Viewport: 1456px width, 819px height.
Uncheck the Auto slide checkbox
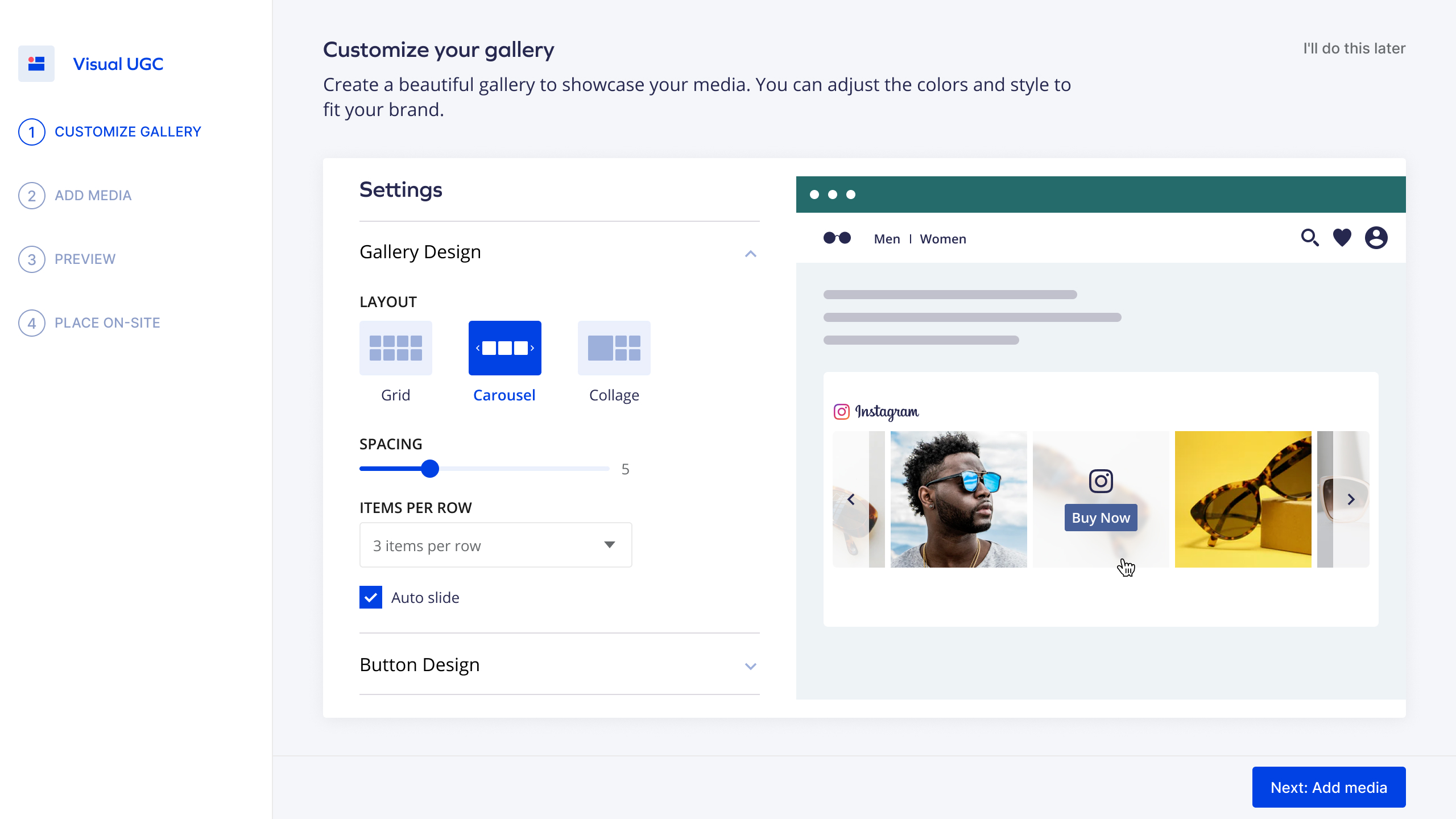click(x=371, y=597)
